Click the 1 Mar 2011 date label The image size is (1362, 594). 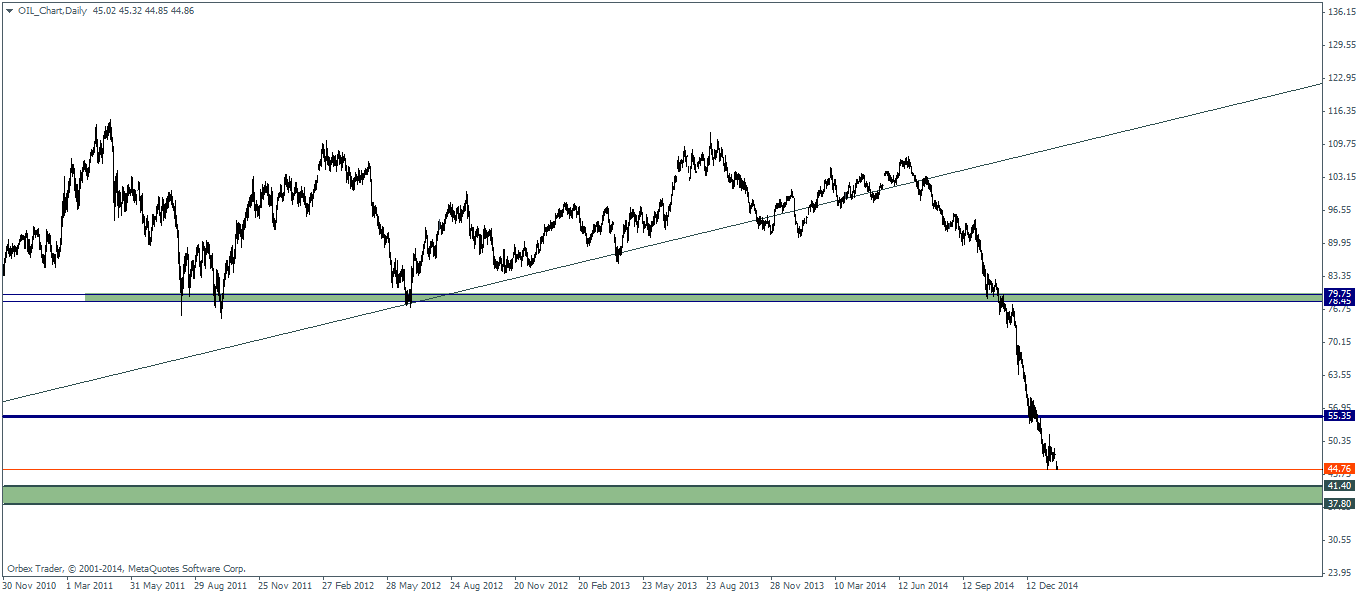pos(90,585)
